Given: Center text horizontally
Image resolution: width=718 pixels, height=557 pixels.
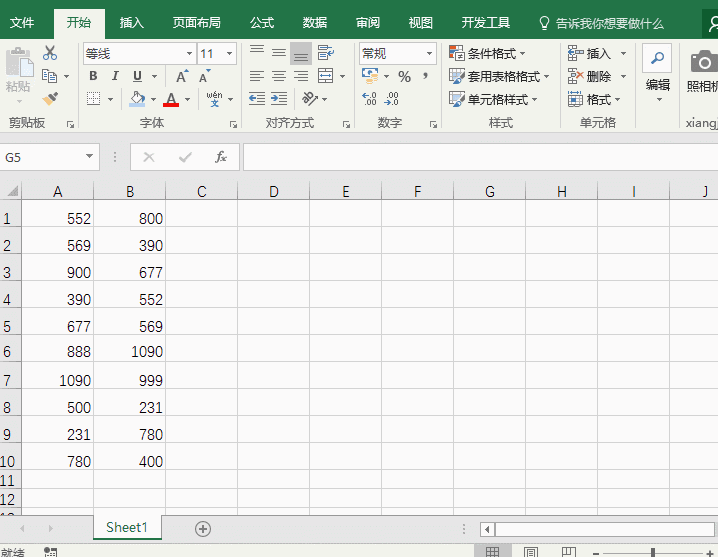Looking at the screenshot, I should coord(278,76).
